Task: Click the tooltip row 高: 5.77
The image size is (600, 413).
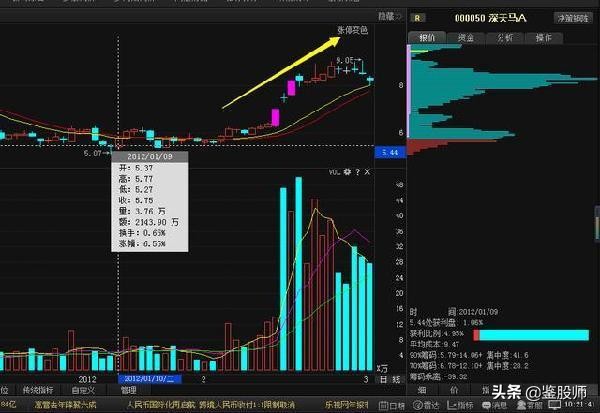Action: point(136,179)
